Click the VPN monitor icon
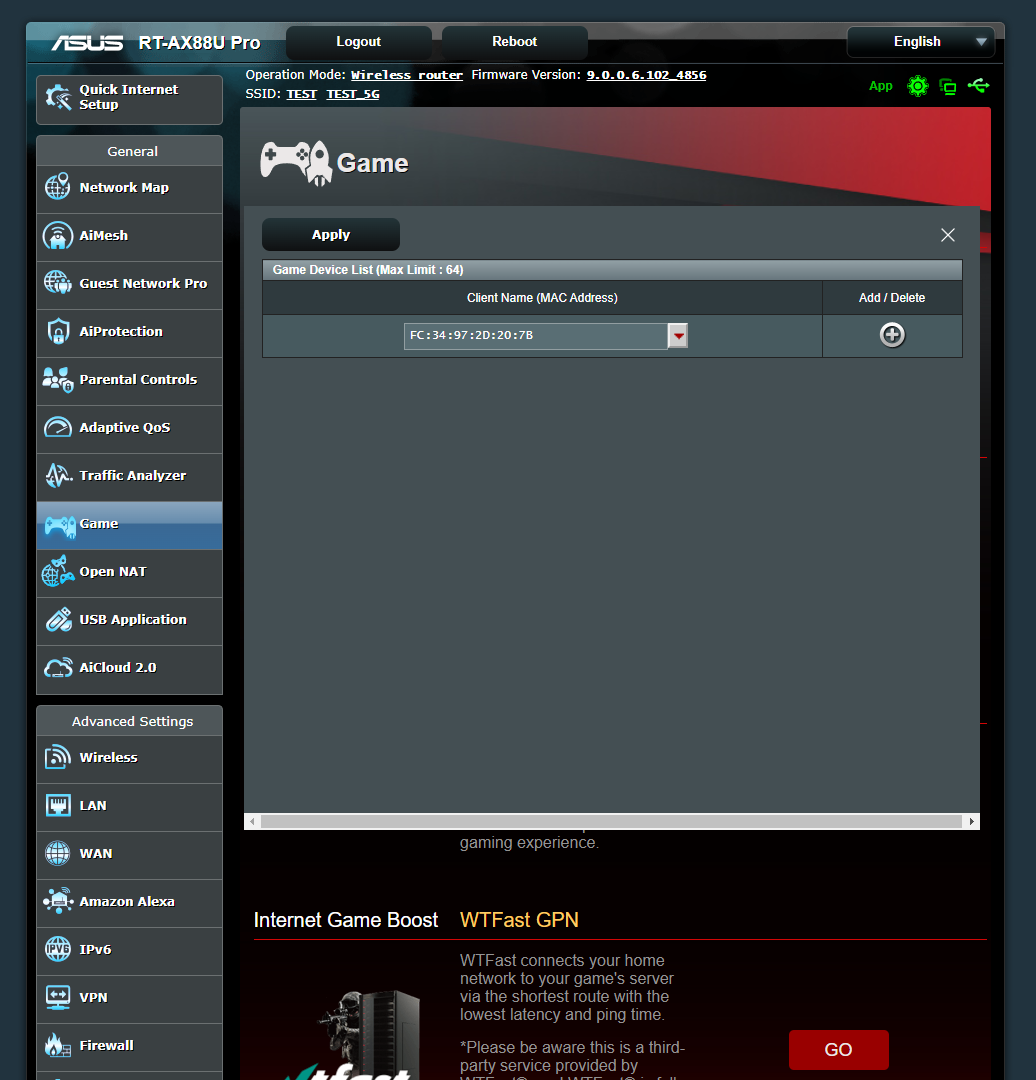Image resolution: width=1036 pixels, height=1080 pixels. pos(58,997)
